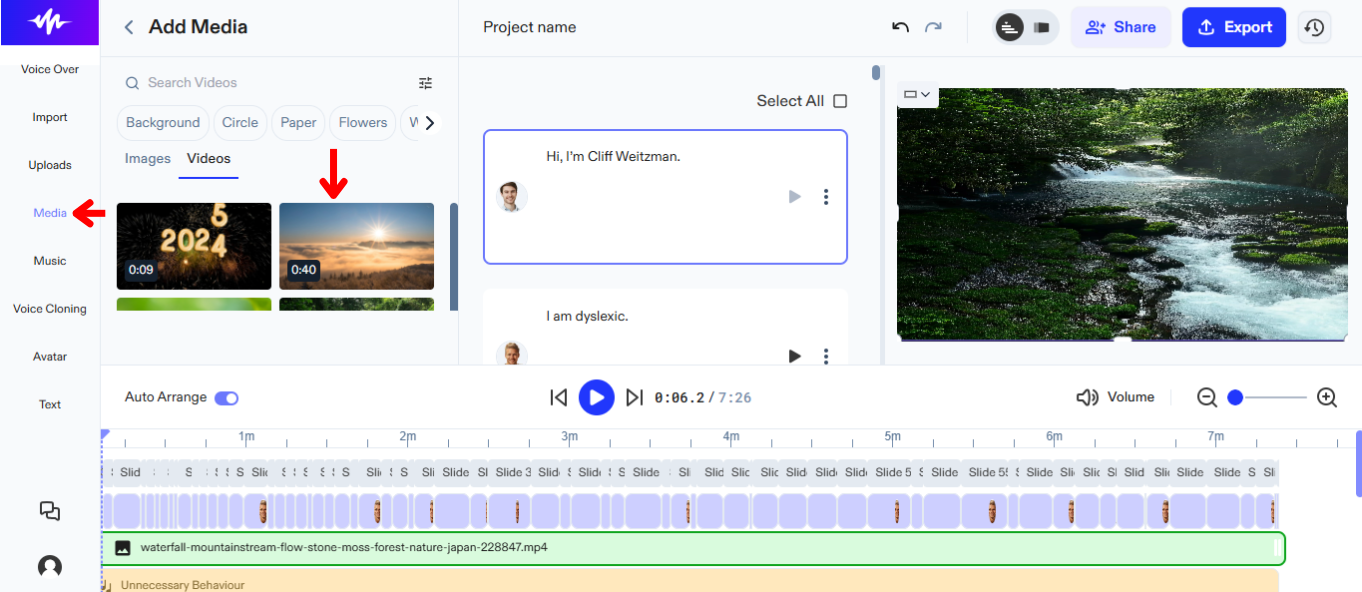This screenshot has height=592, width=1362.
Task: Zoom out of the timeline
Action: 1207,397
